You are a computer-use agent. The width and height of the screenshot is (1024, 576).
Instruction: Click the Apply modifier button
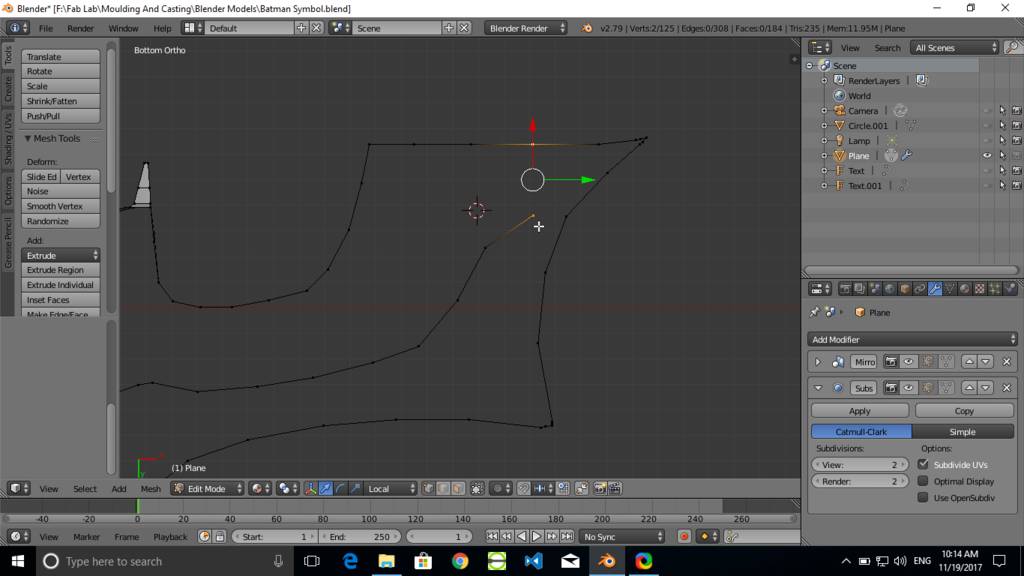tap(859, 411)
